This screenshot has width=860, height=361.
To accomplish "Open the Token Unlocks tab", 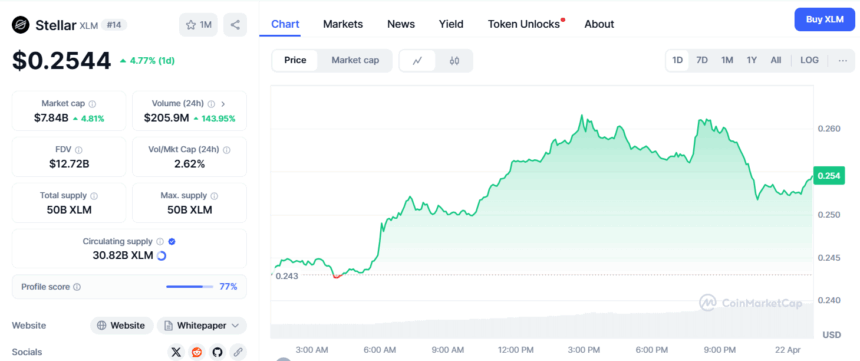I will pos(524,24).
